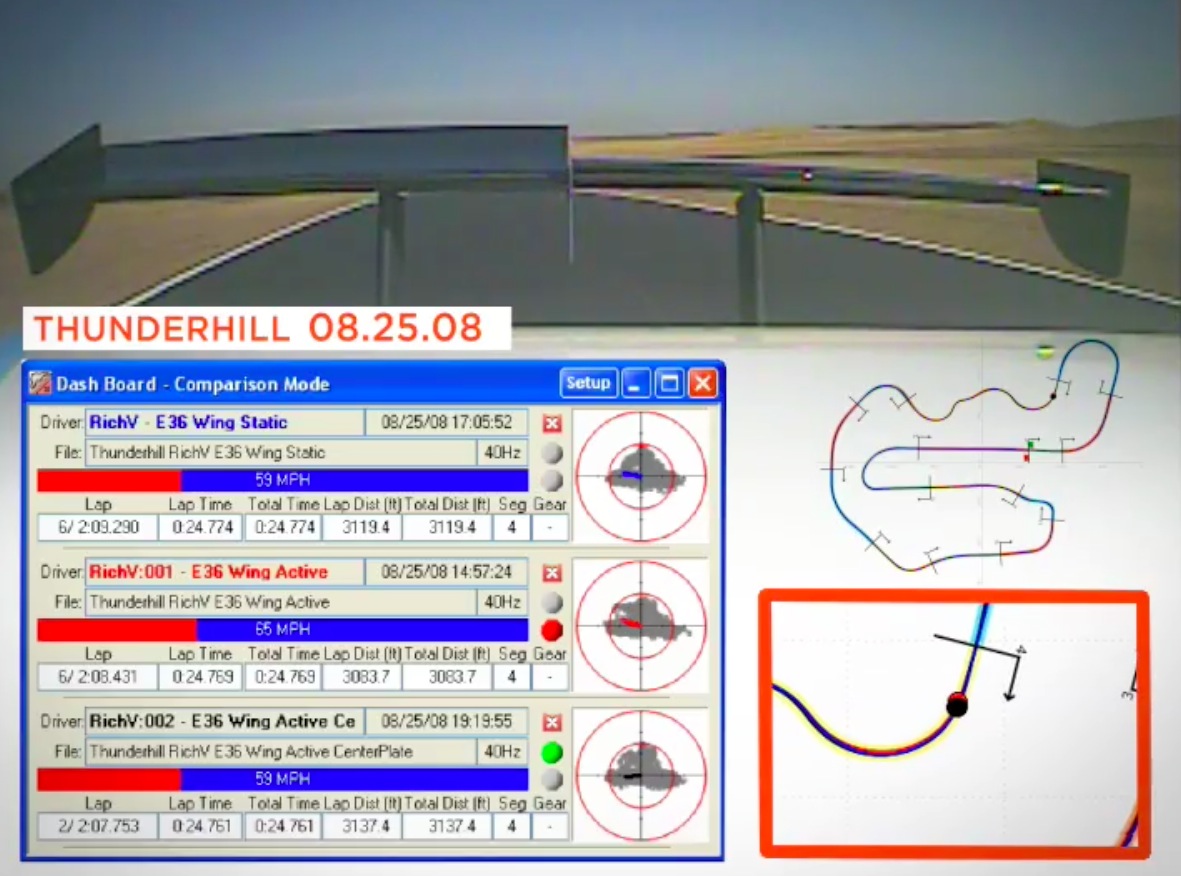1181x876 pixels.
Task: Click the Thunderhill RichV E36 Wing Active CenterPlate file field
Action: click(x=280, y=751)
